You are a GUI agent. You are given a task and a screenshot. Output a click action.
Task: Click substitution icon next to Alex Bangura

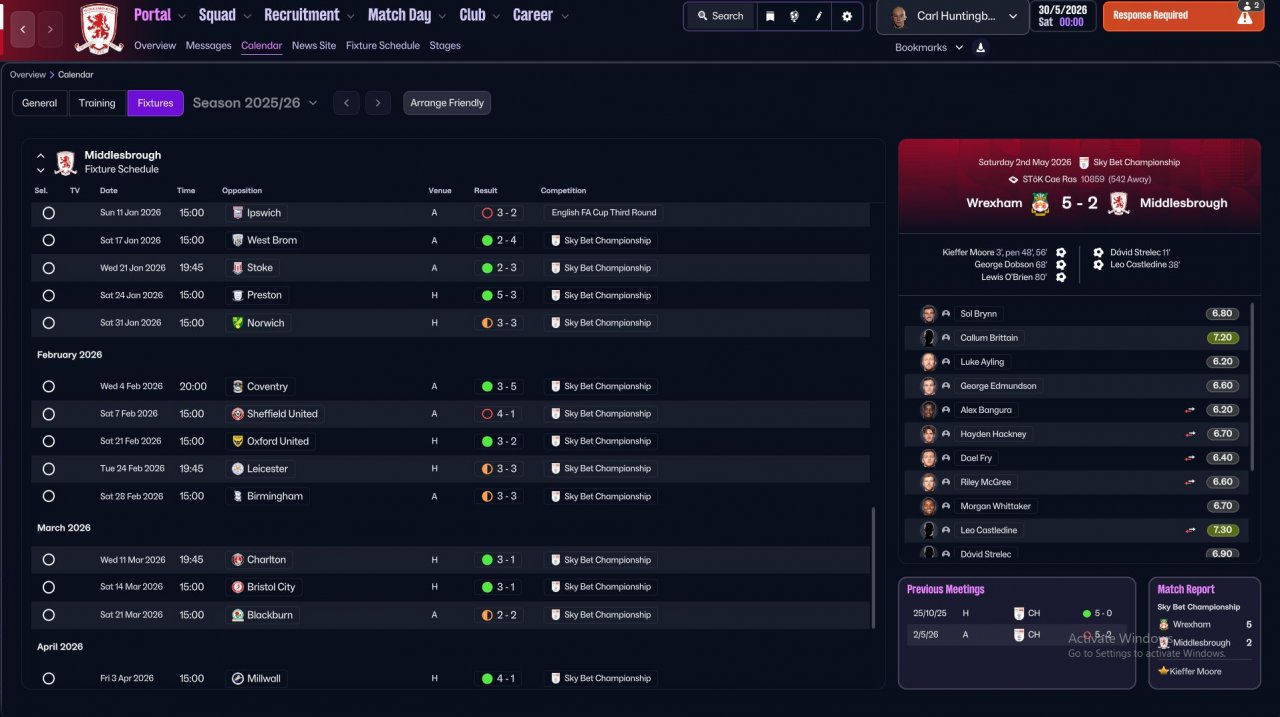click(1191, 410)
